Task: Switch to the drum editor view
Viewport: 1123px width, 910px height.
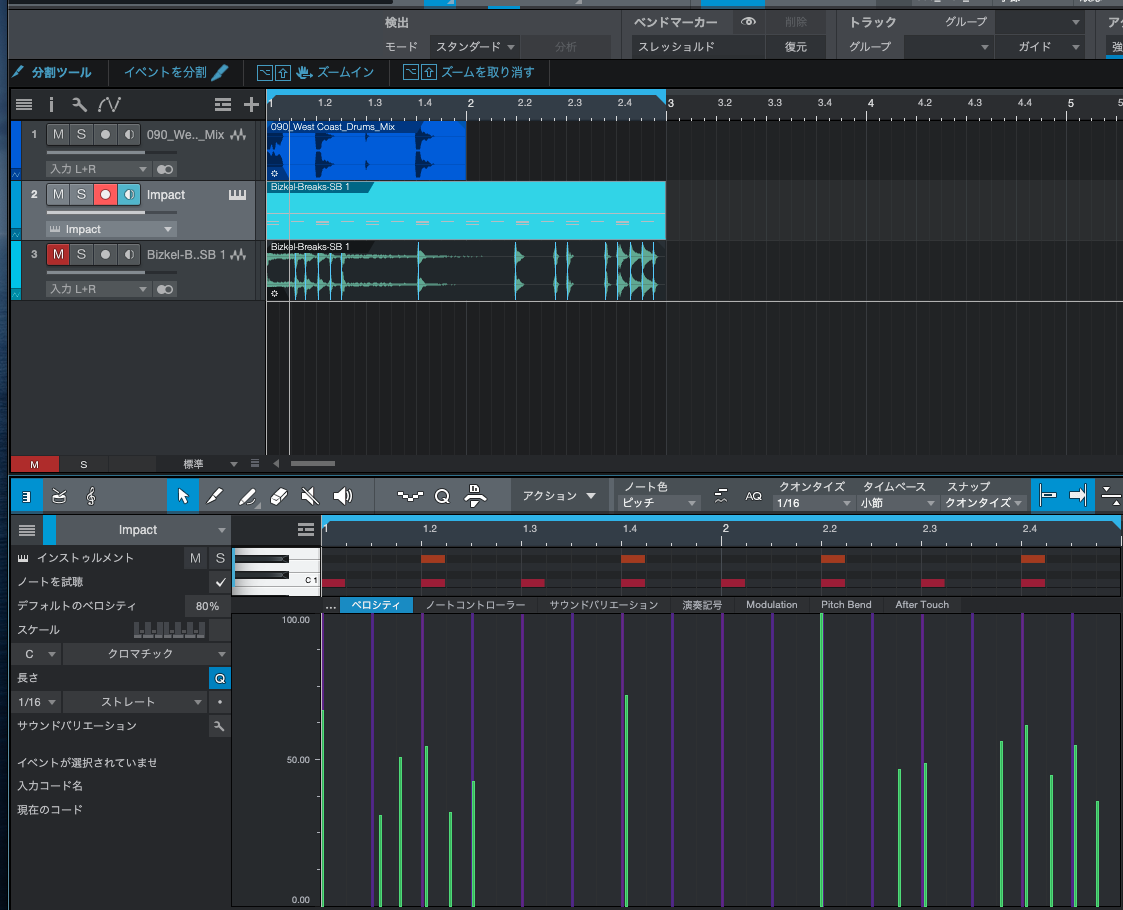Action: [59, 495]
